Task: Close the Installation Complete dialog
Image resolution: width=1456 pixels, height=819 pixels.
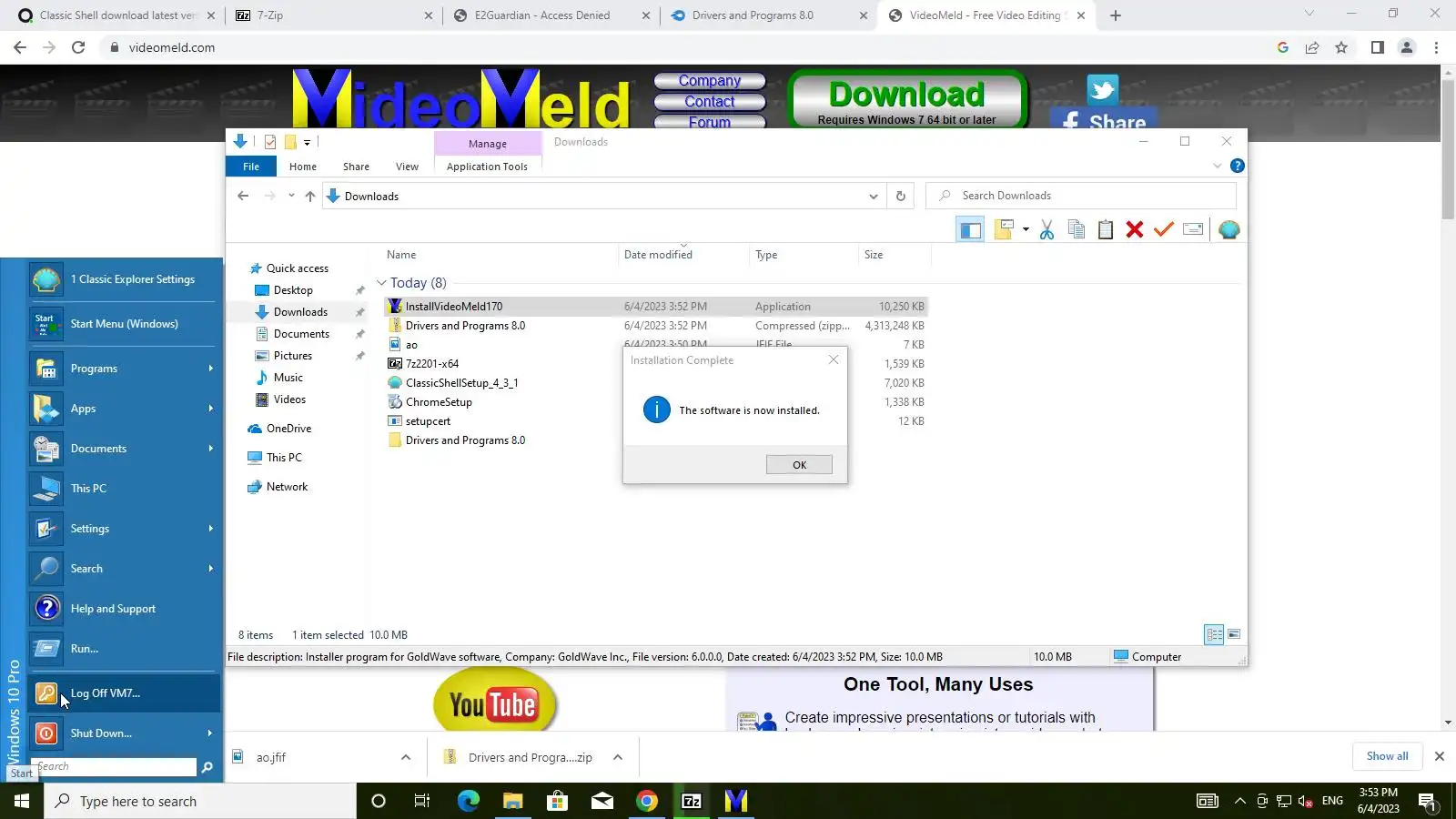Action: [834, 360]
